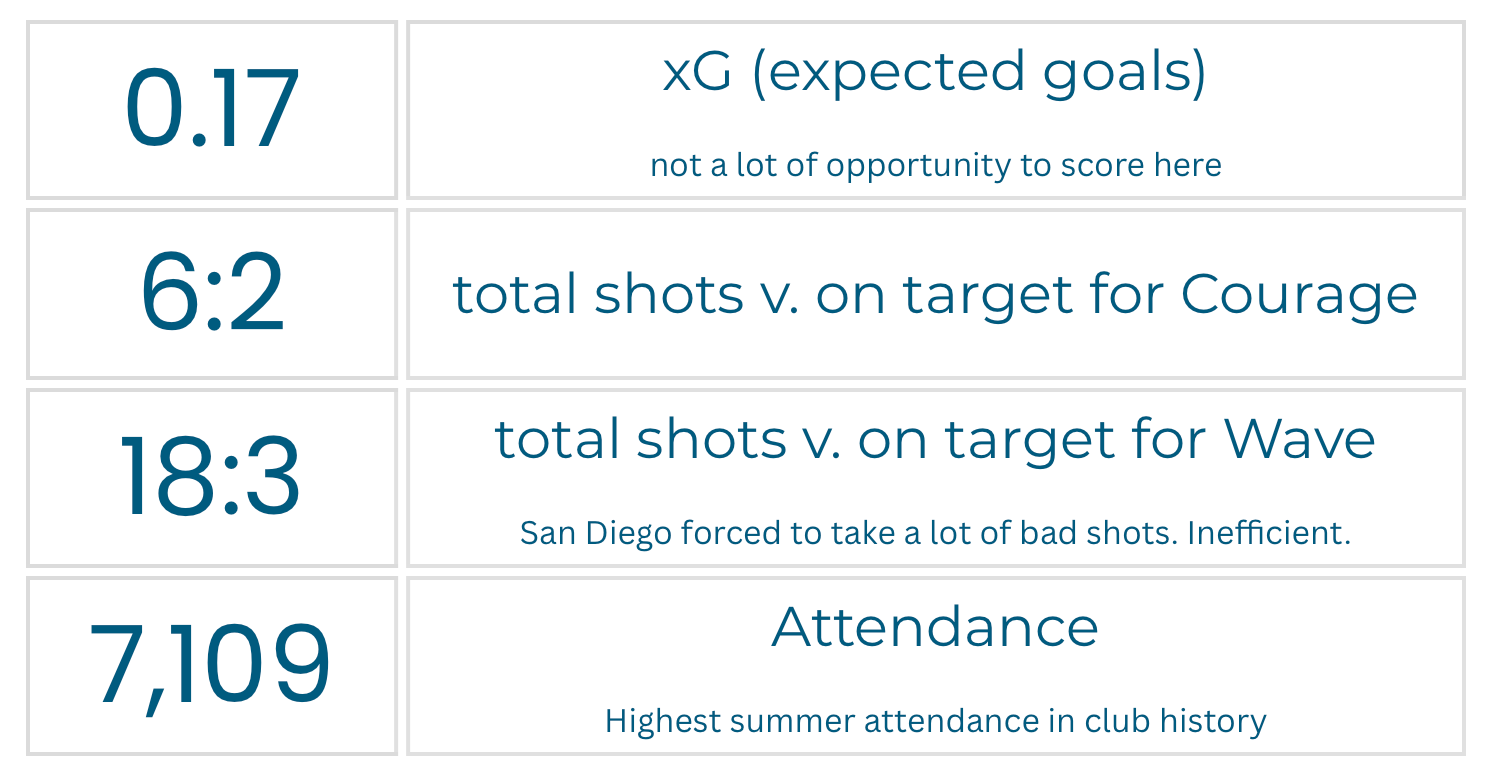Screen dimensions: 1490x780
Task: Select the xG (expected goals) heading
Action: 935,73
